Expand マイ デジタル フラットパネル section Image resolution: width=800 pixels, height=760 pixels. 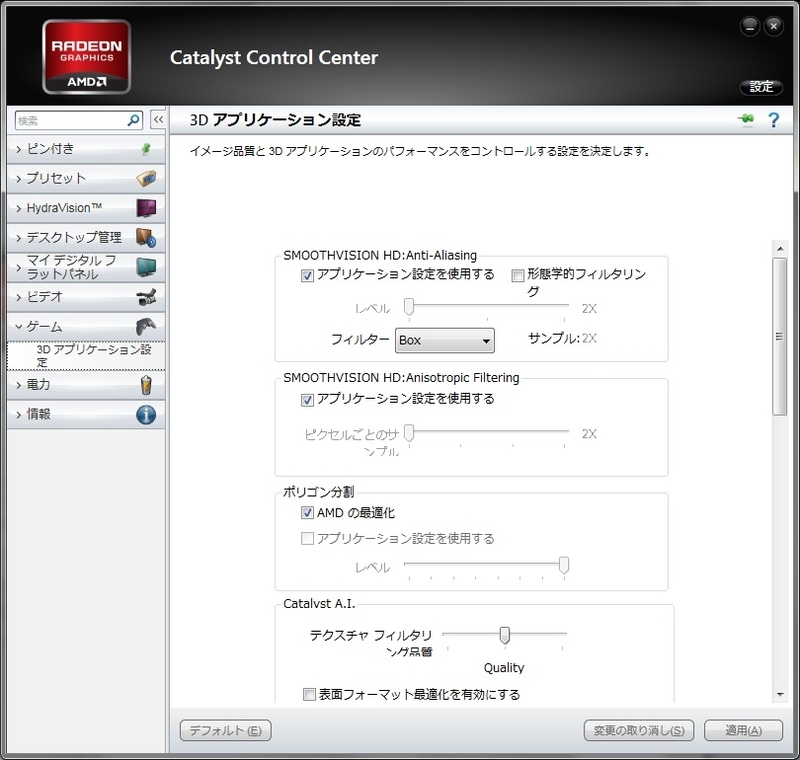[86, 267]
